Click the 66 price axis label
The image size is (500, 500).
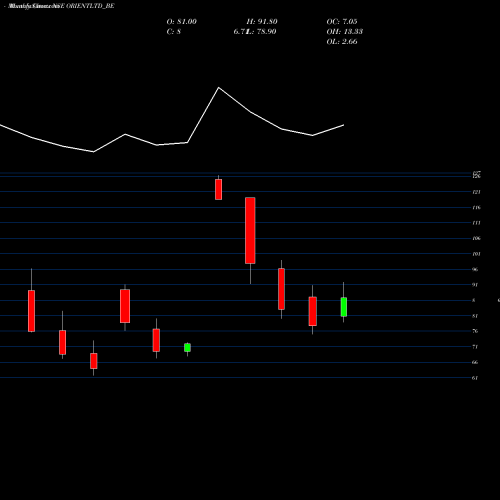coord(475,362)
